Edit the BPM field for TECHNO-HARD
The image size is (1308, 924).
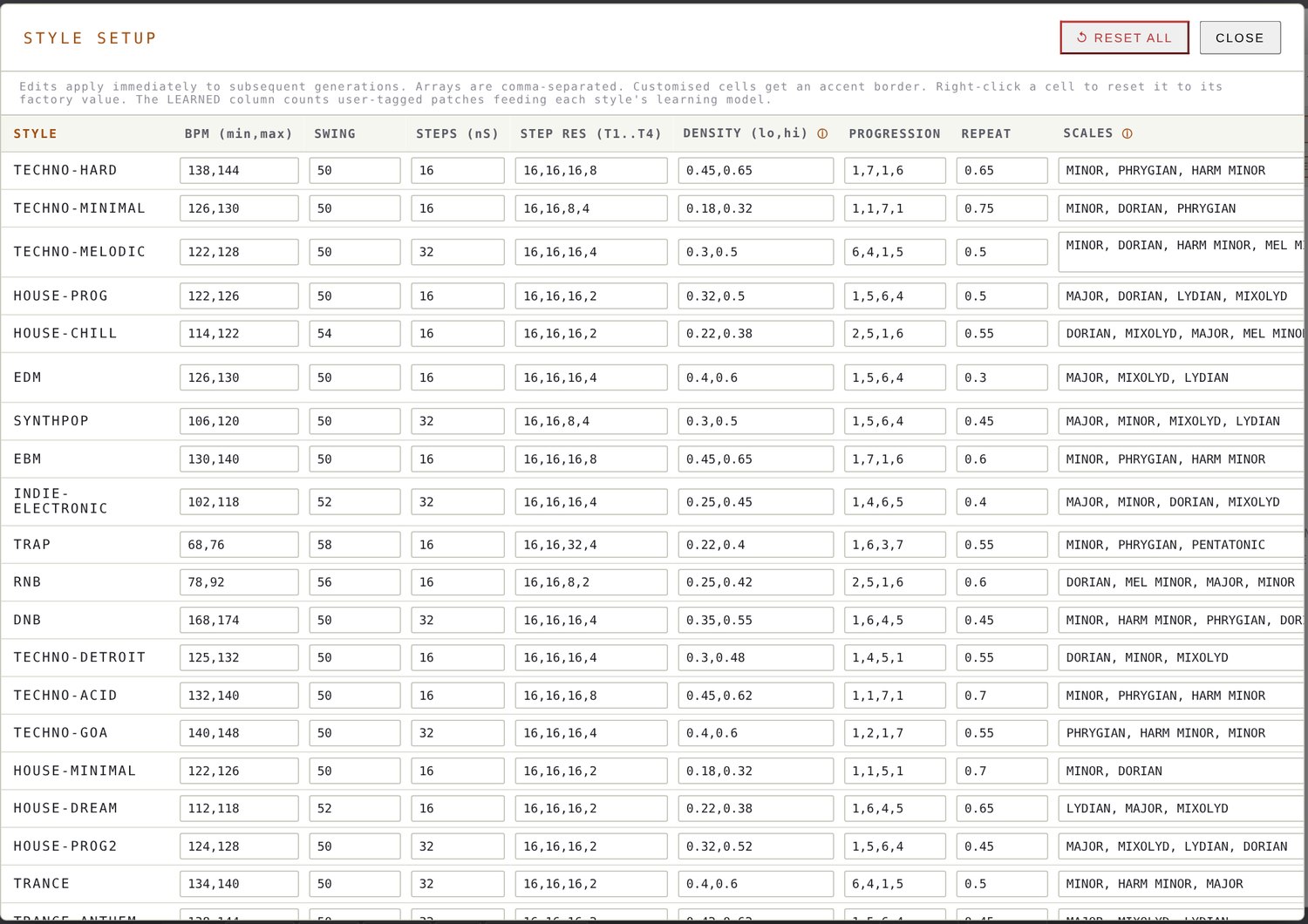(x=239, y=171)
